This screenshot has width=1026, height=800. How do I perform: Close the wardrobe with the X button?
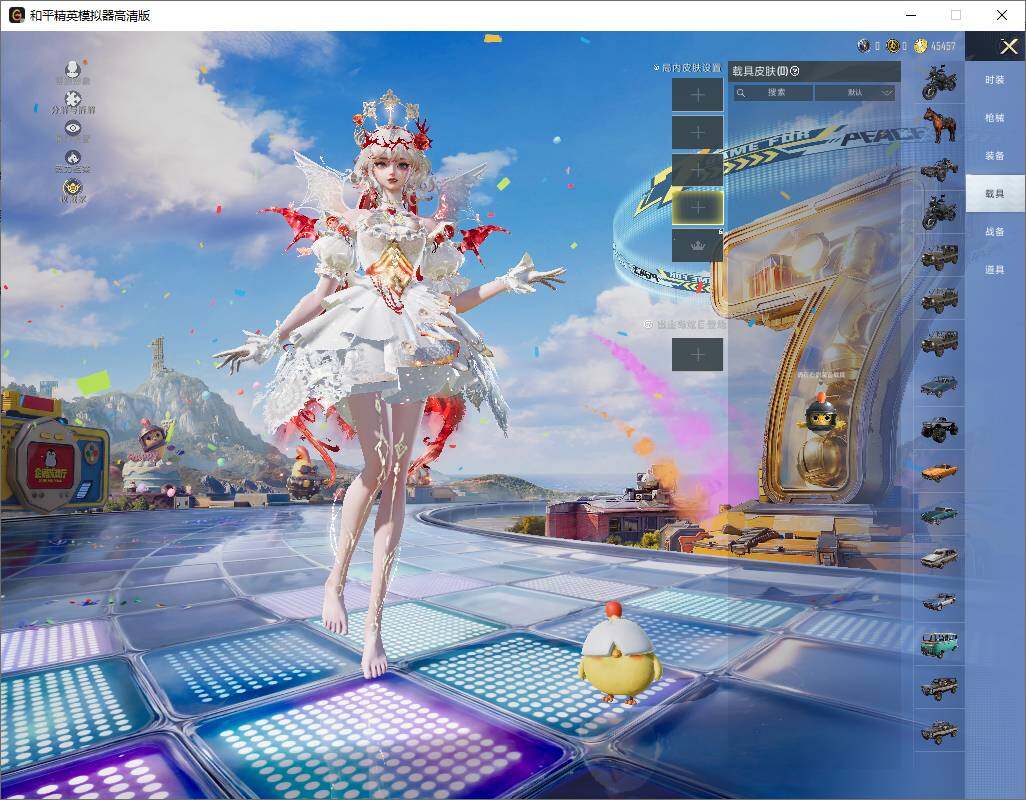tap(1008, 46)
